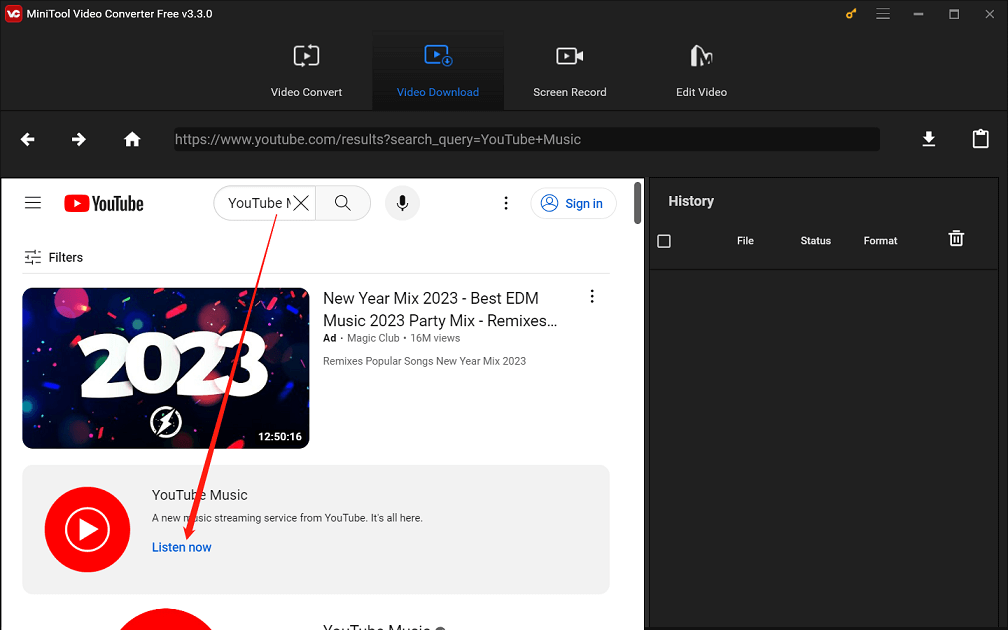Click the Listen now link
Viewport: 1008px width, 630px height.
[181, 547]
